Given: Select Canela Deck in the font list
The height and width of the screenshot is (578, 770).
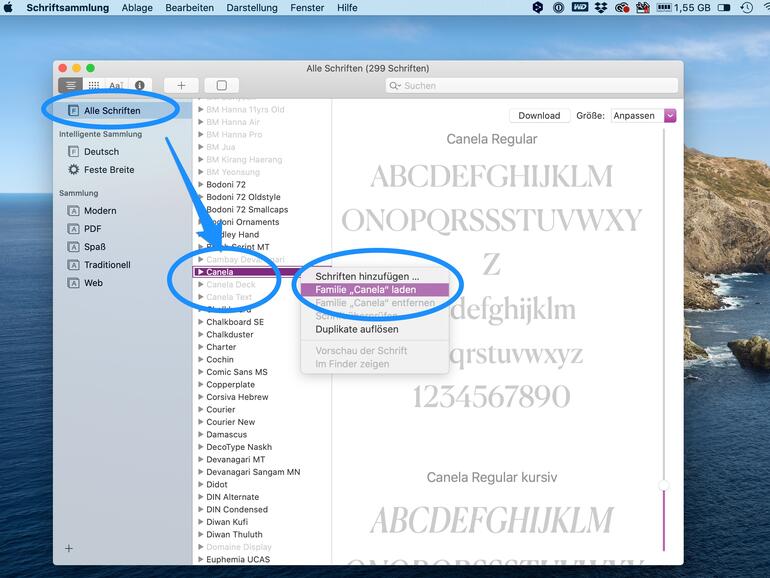Looking at the screenshot, I should tap(231, 284).
